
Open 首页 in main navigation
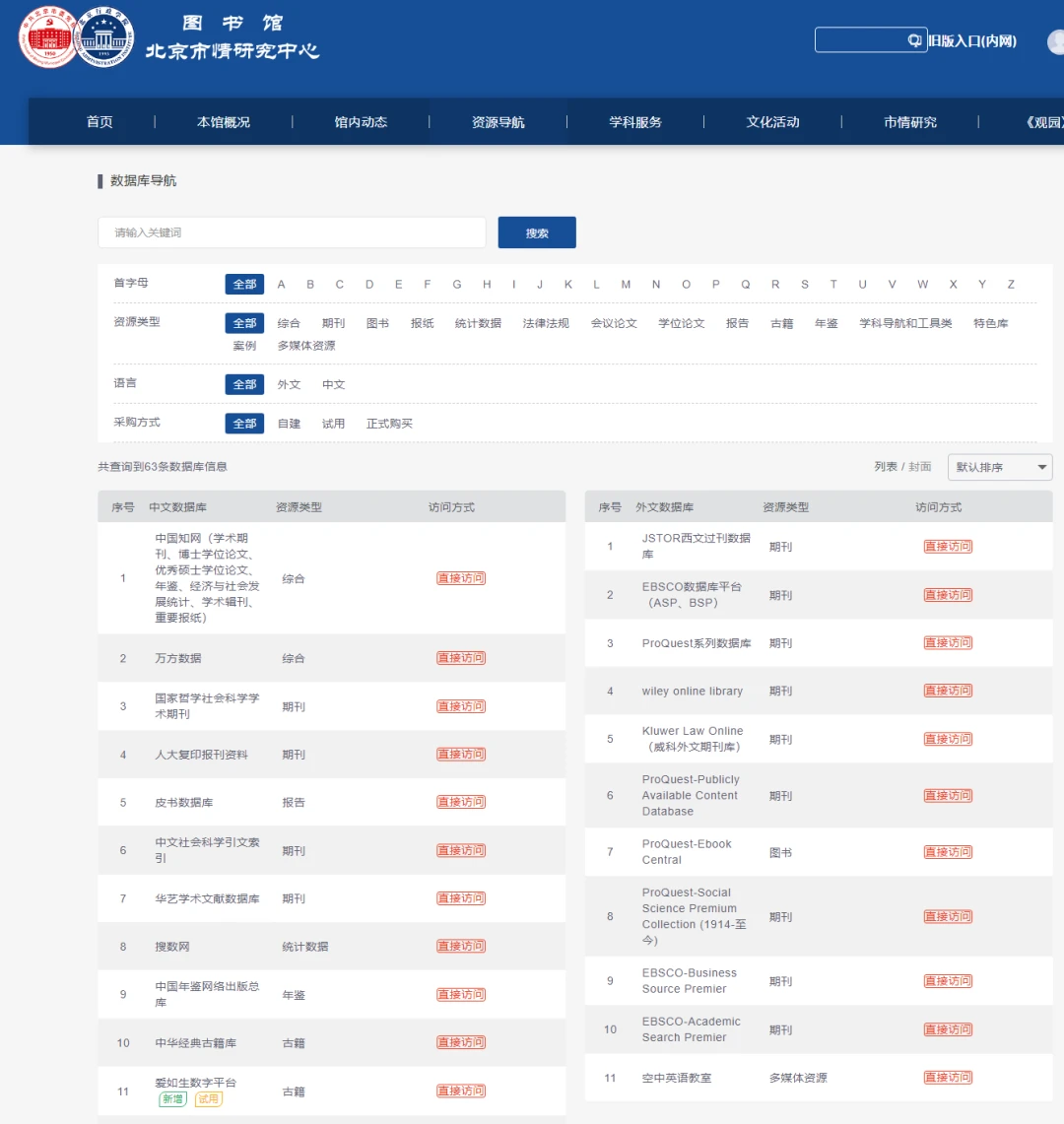click(x=100, y=122)
